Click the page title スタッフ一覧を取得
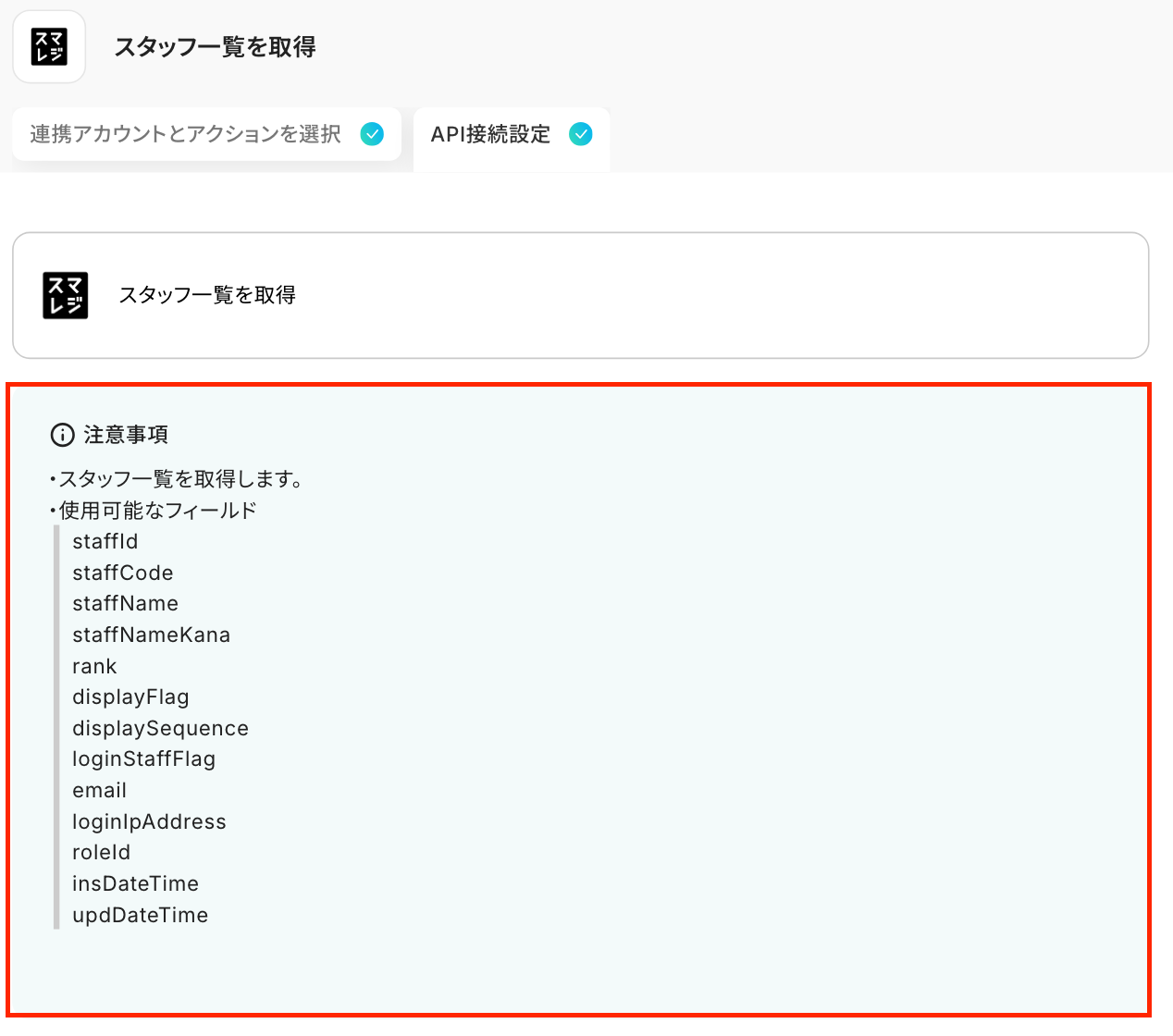The image size is (1173, 1036). click(215, 47)
